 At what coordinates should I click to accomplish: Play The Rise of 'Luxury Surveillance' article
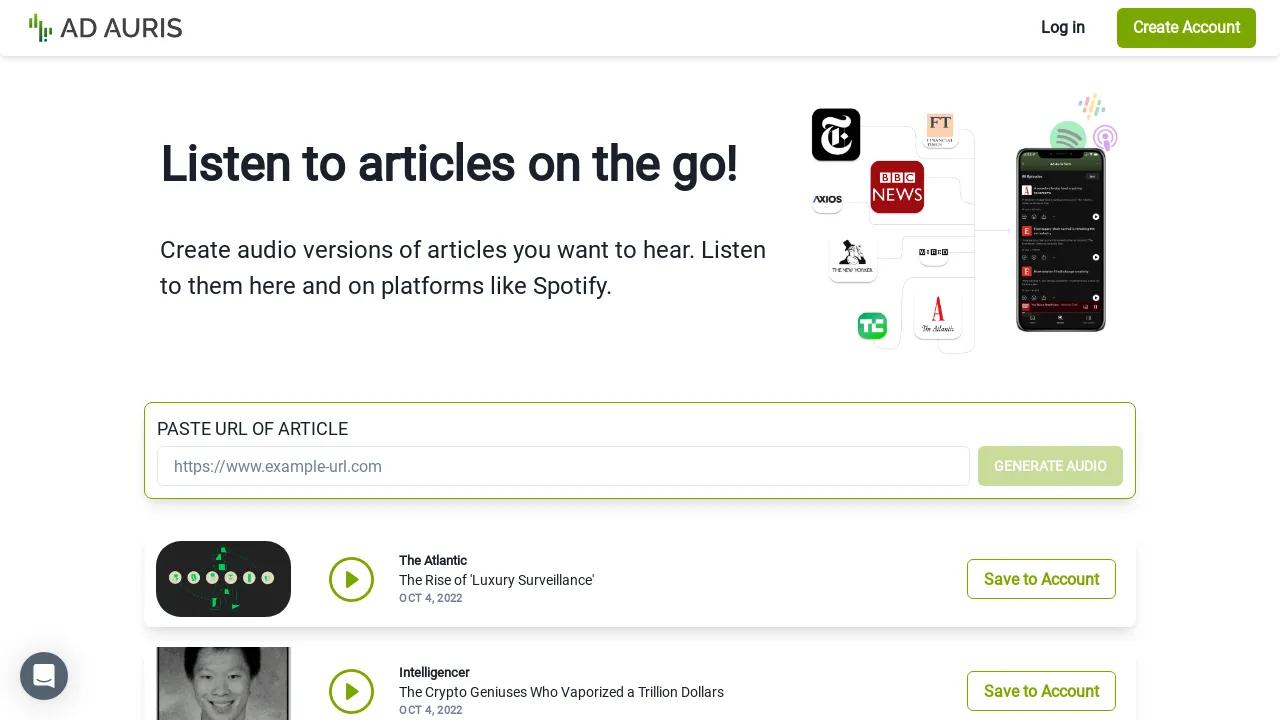click(x=351, y=579)
